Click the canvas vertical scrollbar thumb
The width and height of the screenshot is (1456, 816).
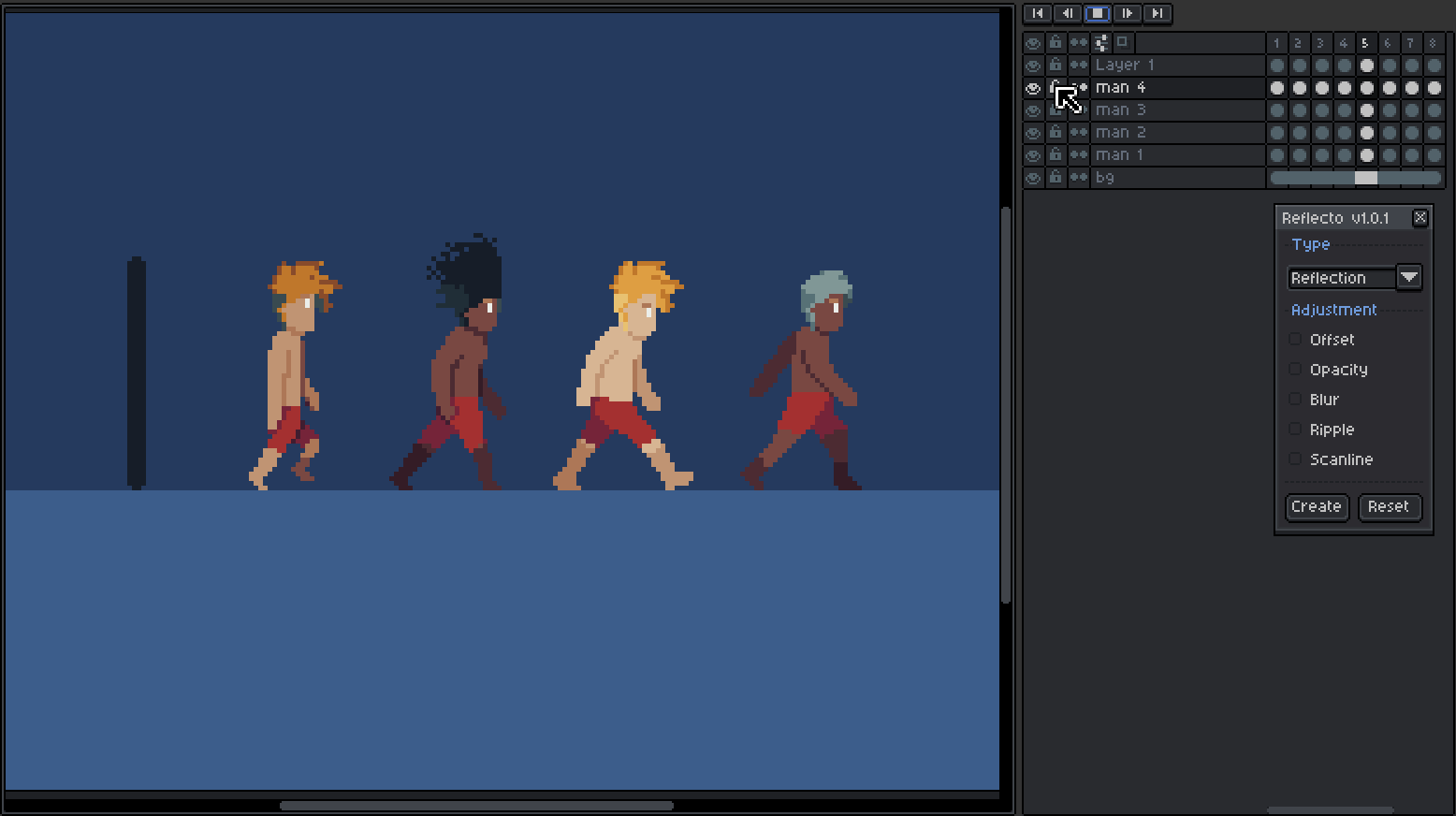pyautogui.click(x=1006, y=404)
